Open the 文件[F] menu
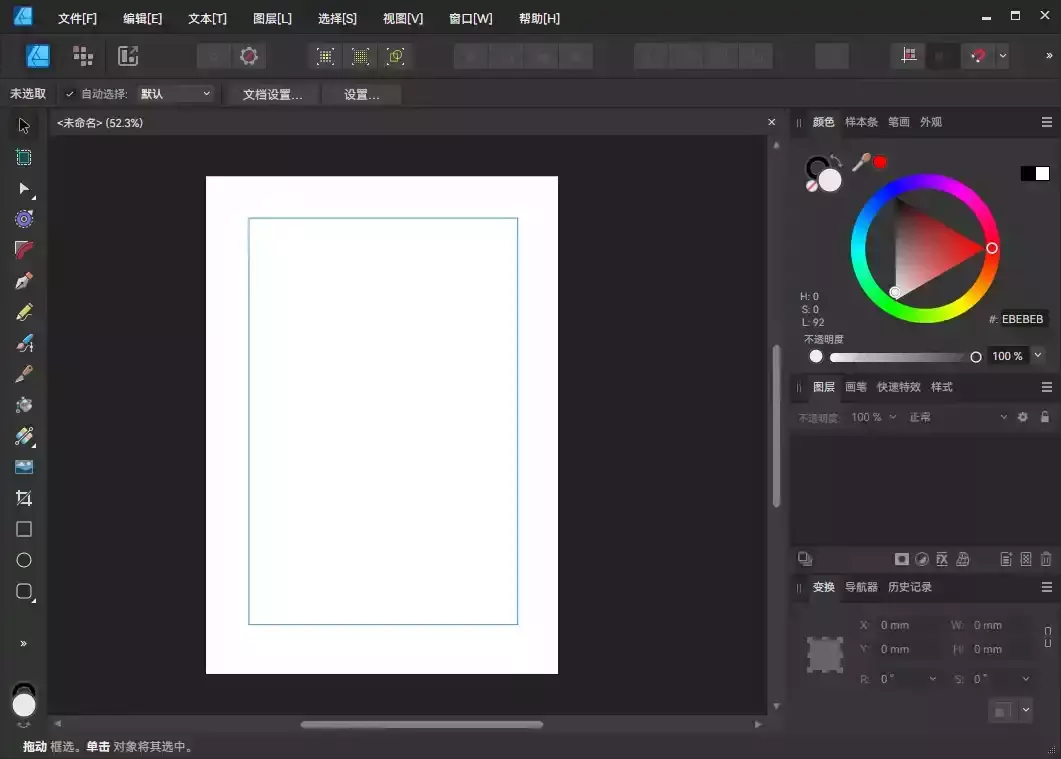 (x=77, y=19)
